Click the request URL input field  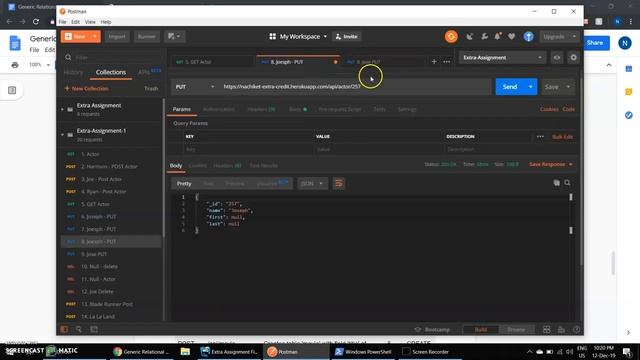click(355, 87)
